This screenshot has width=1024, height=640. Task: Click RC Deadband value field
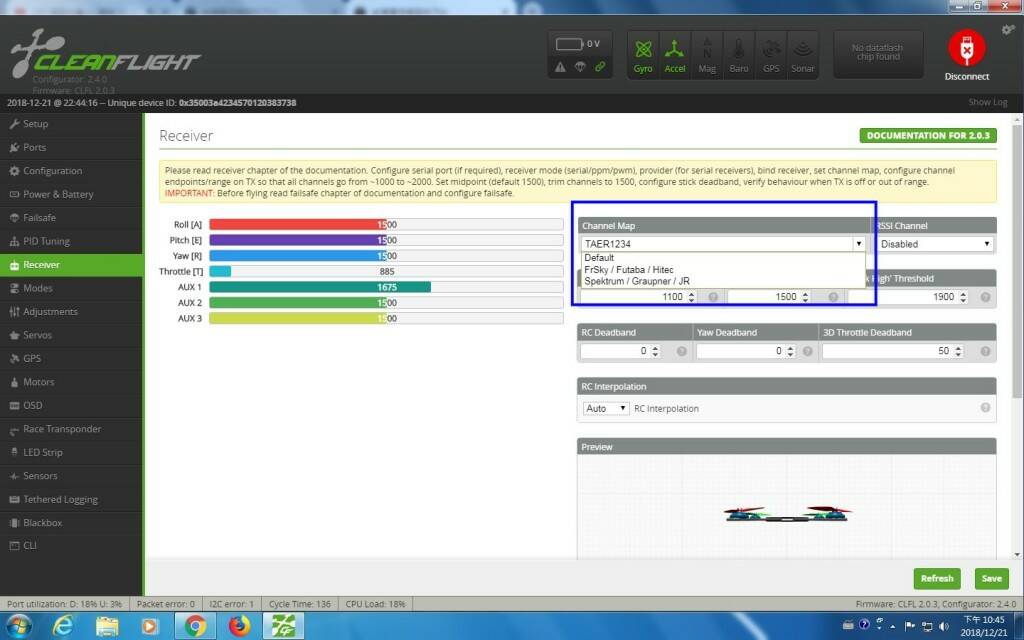620,351
